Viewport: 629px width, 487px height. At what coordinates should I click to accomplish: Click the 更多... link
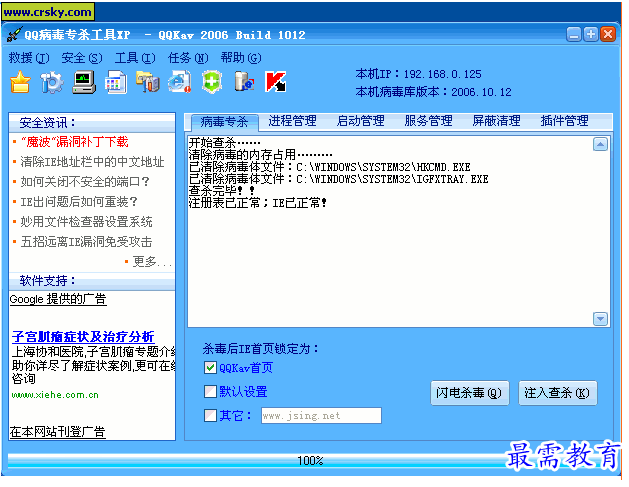(152, 262)
